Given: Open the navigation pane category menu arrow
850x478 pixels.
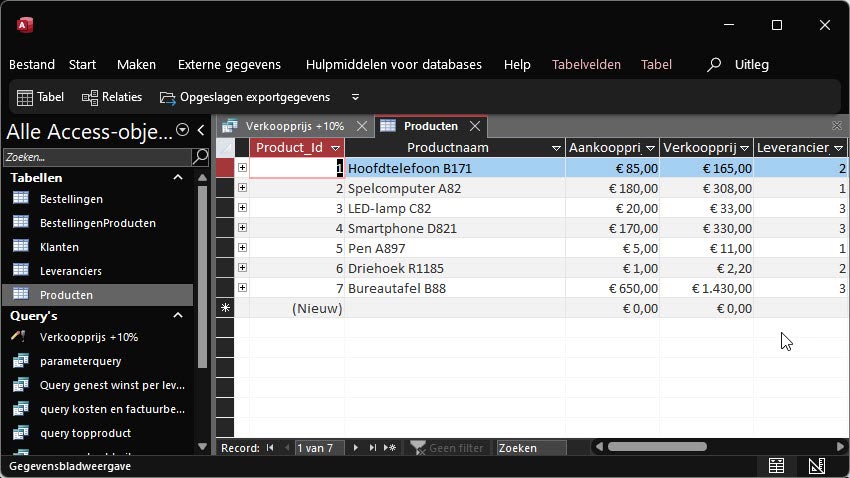Looking at the screenshot, I should coord(183,130).
